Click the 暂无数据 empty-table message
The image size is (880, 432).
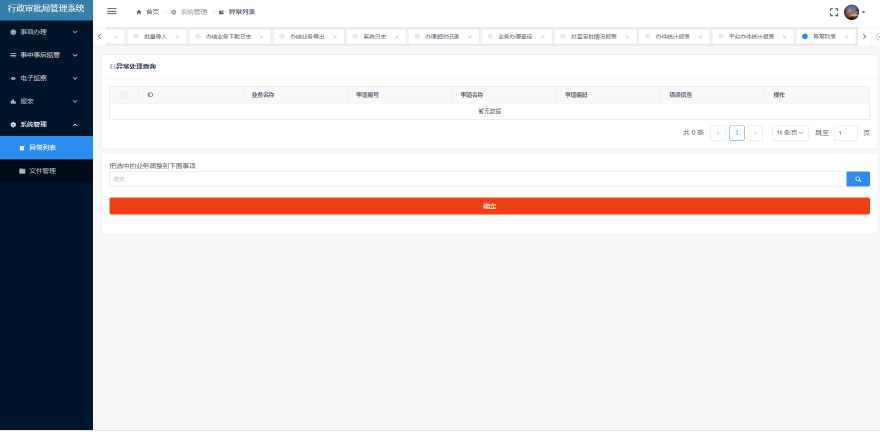pyautogui.click(x=489, y=112)
